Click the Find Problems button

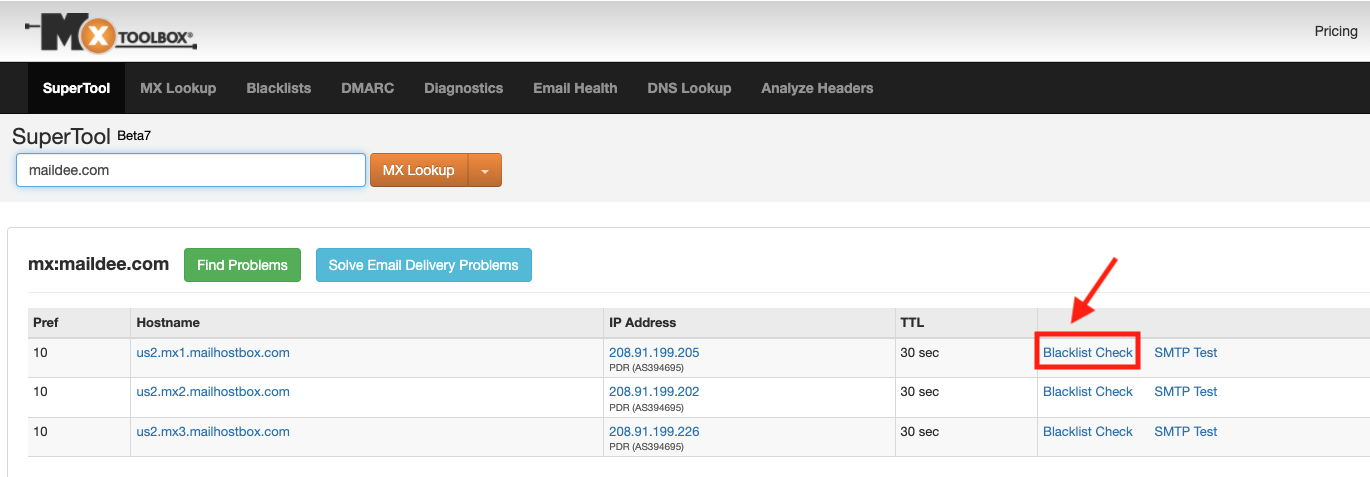[x=242, y=265]
